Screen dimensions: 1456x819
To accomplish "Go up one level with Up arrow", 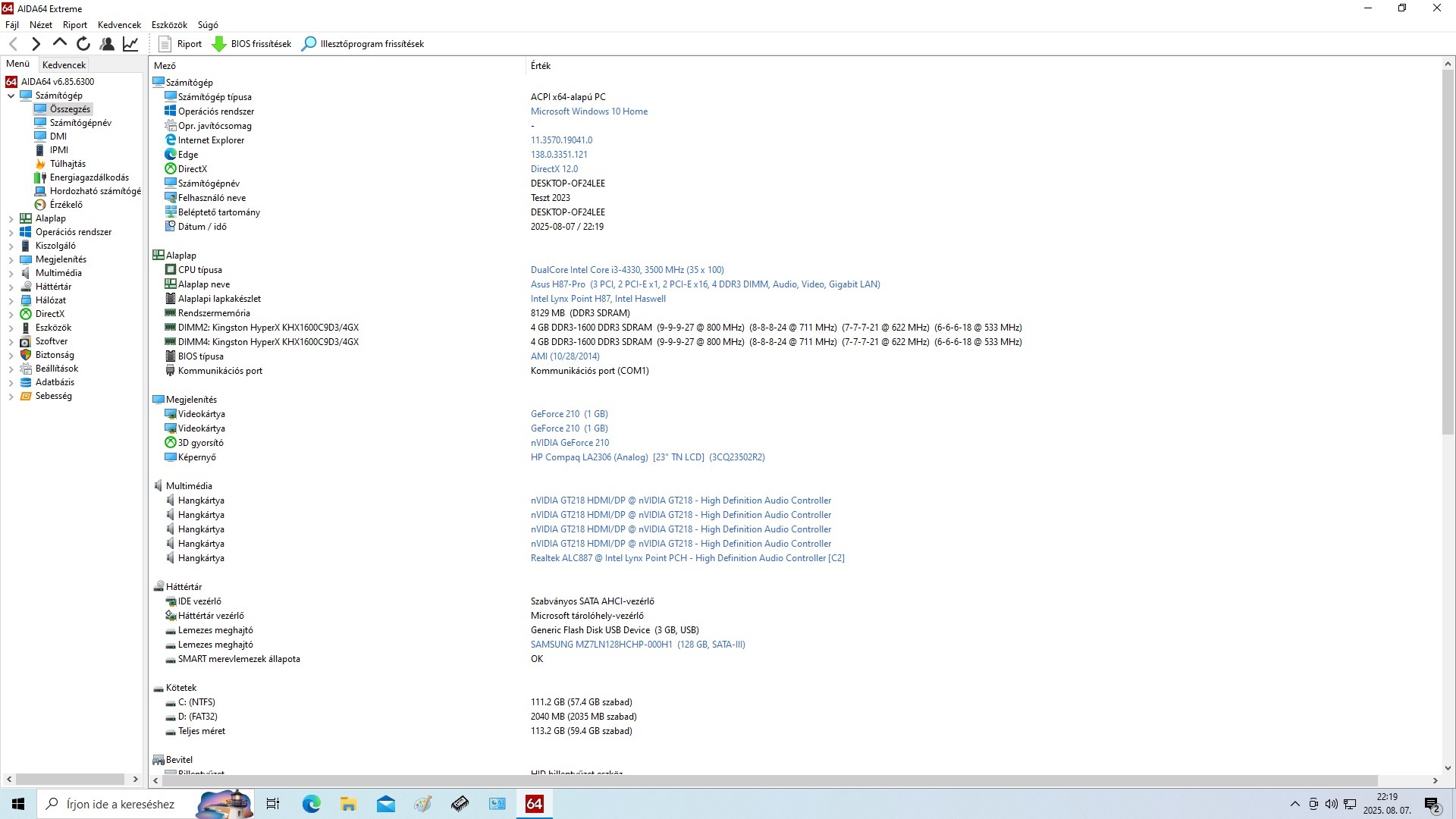I will [x=59, y=43].
